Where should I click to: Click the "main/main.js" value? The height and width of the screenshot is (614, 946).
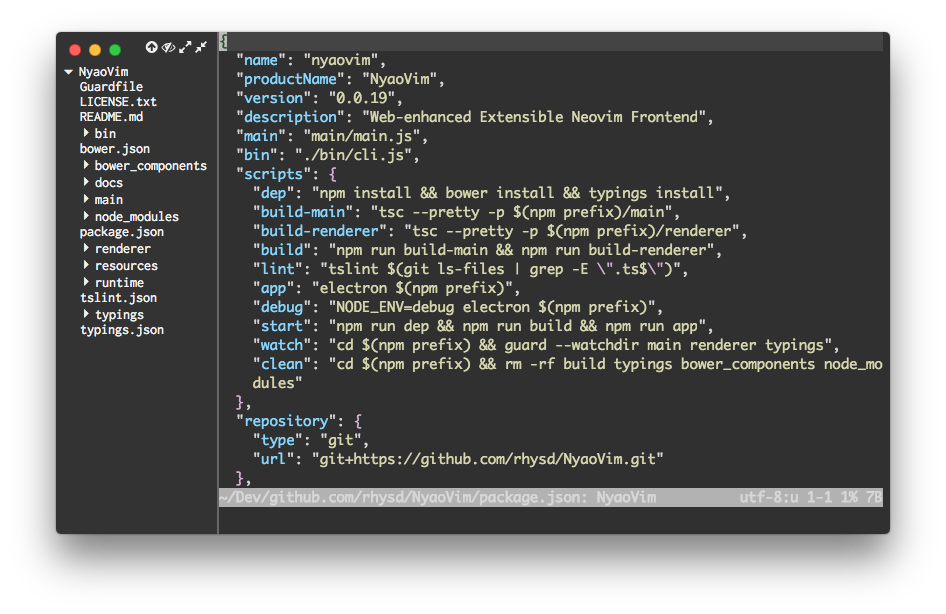pyautogui.click(x=361, y=136)
